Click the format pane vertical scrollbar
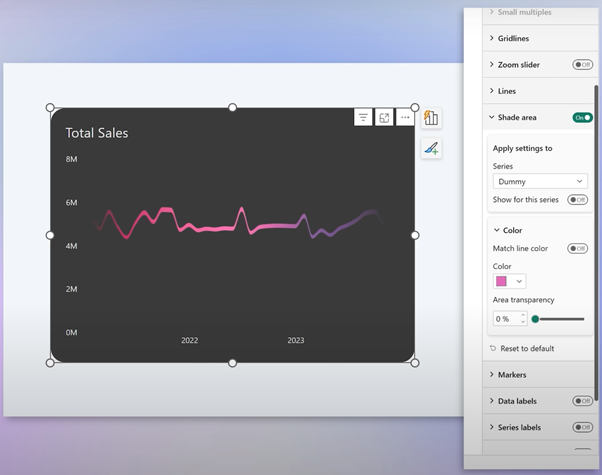Image resolution: width=602 pixels, height=475 pixels. click(x=596, y=243)
